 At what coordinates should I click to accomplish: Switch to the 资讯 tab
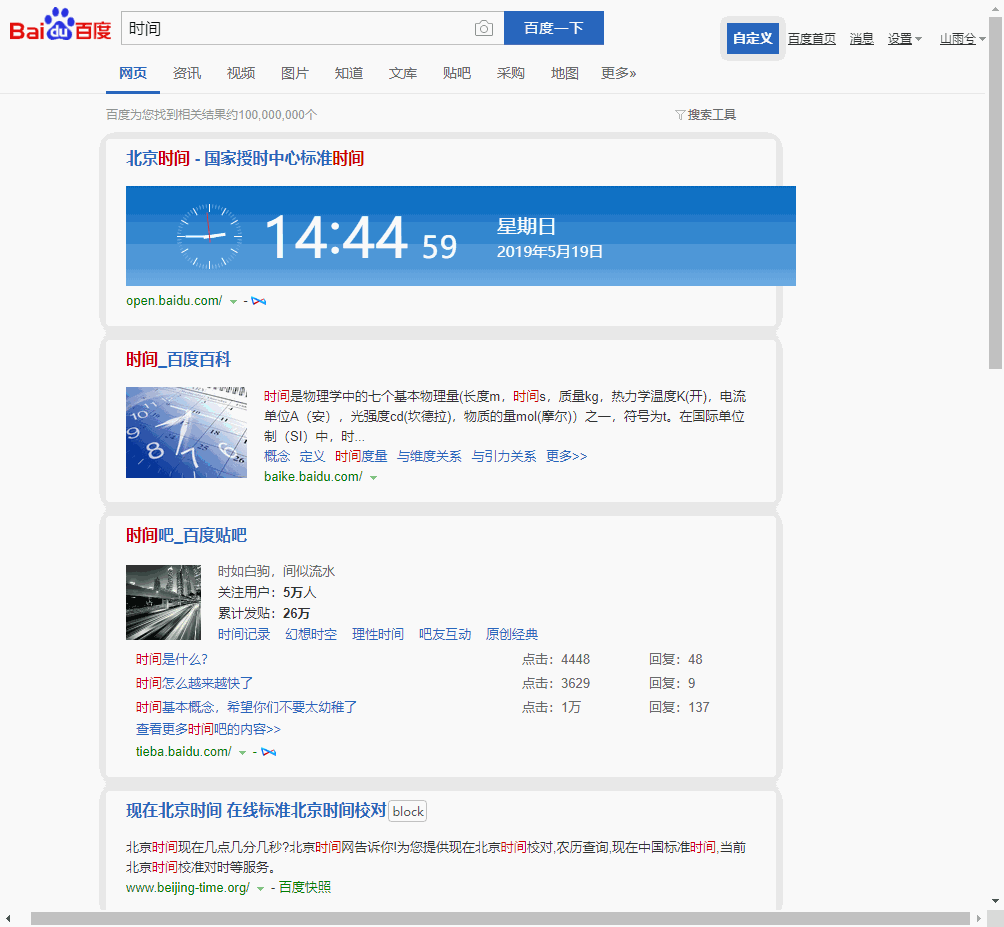coord(187,73)
